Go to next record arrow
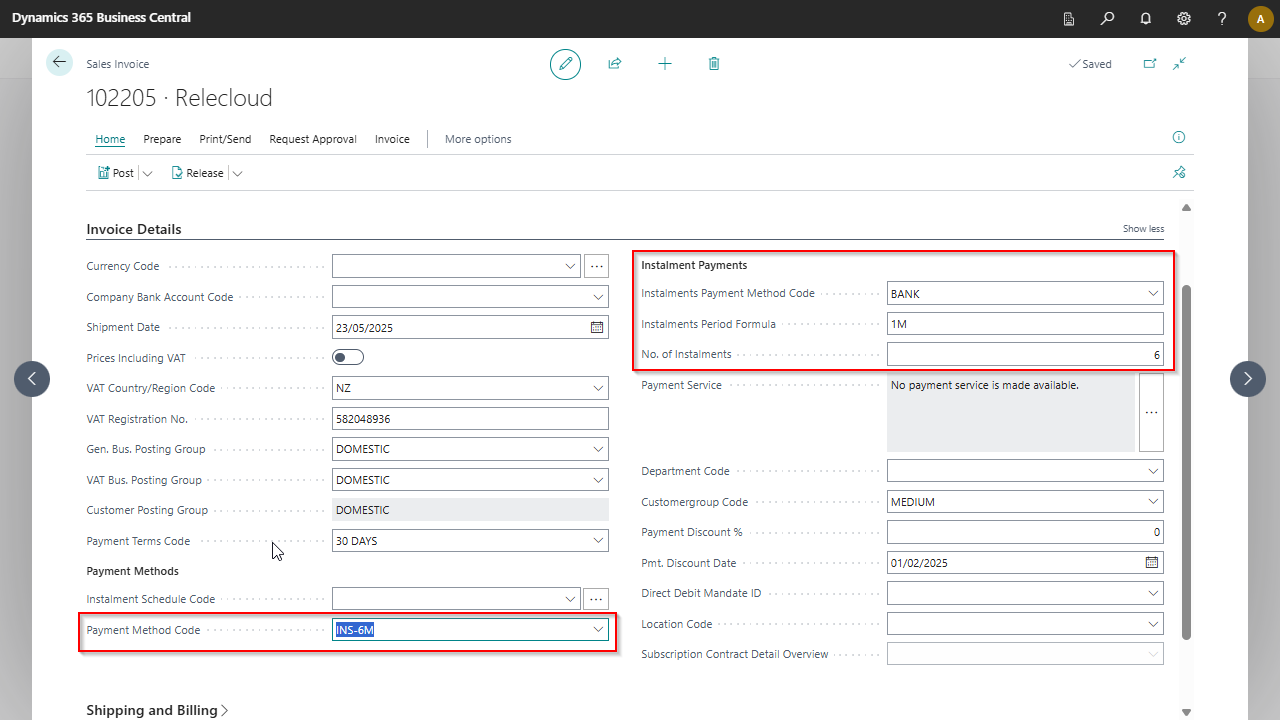This screenshot has height=720, width=1280. (1247, 378)
